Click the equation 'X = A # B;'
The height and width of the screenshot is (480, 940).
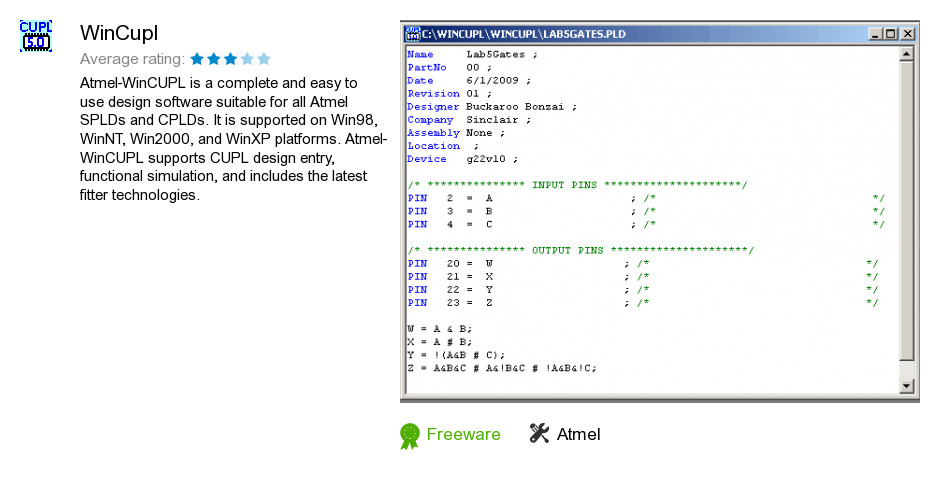point(440,342)
